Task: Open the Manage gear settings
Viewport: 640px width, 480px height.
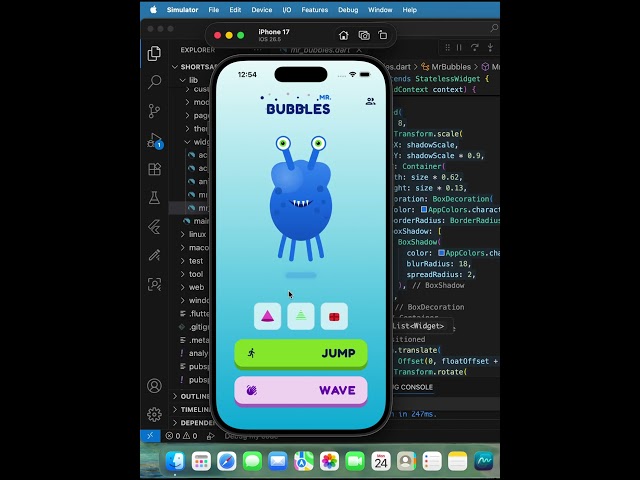Action: [x=154, y=414]
